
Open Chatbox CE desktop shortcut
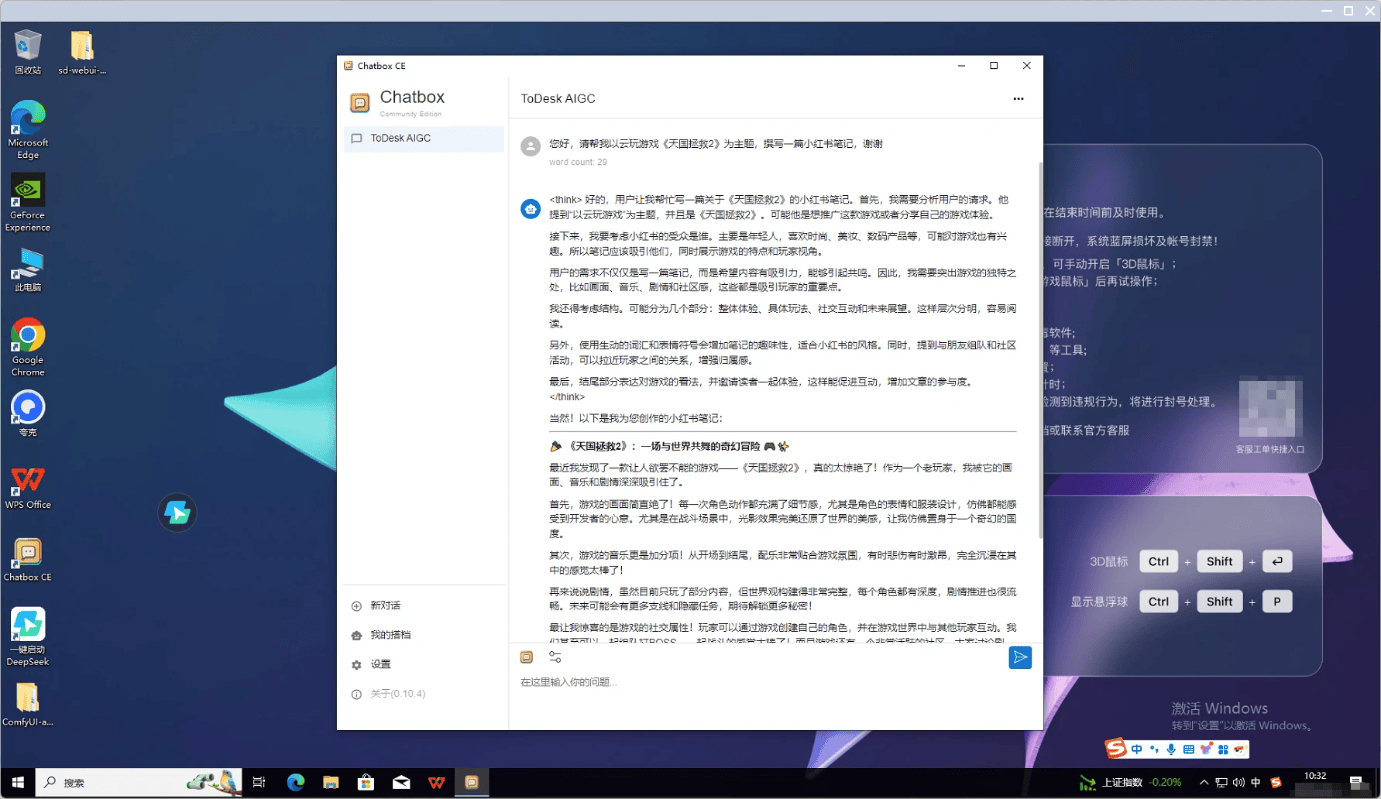point(28,559)
